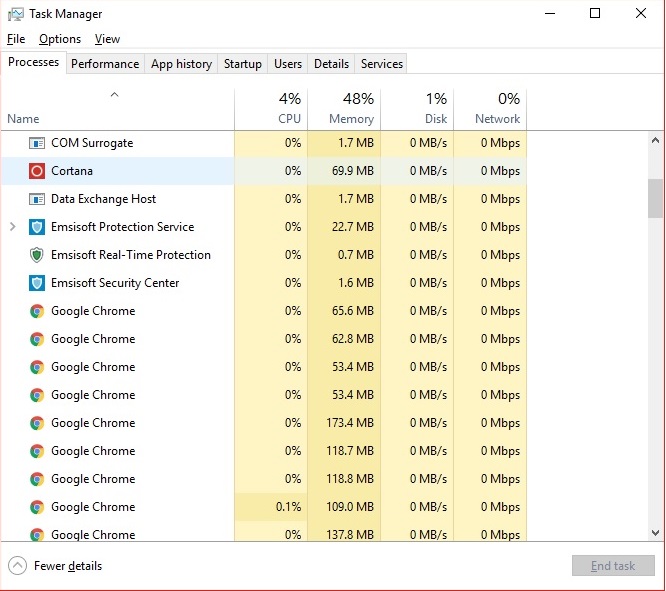The height and width of the screenshot is (591, 666).
Task: Sort by the Memory column header
Action: point(344,109)
